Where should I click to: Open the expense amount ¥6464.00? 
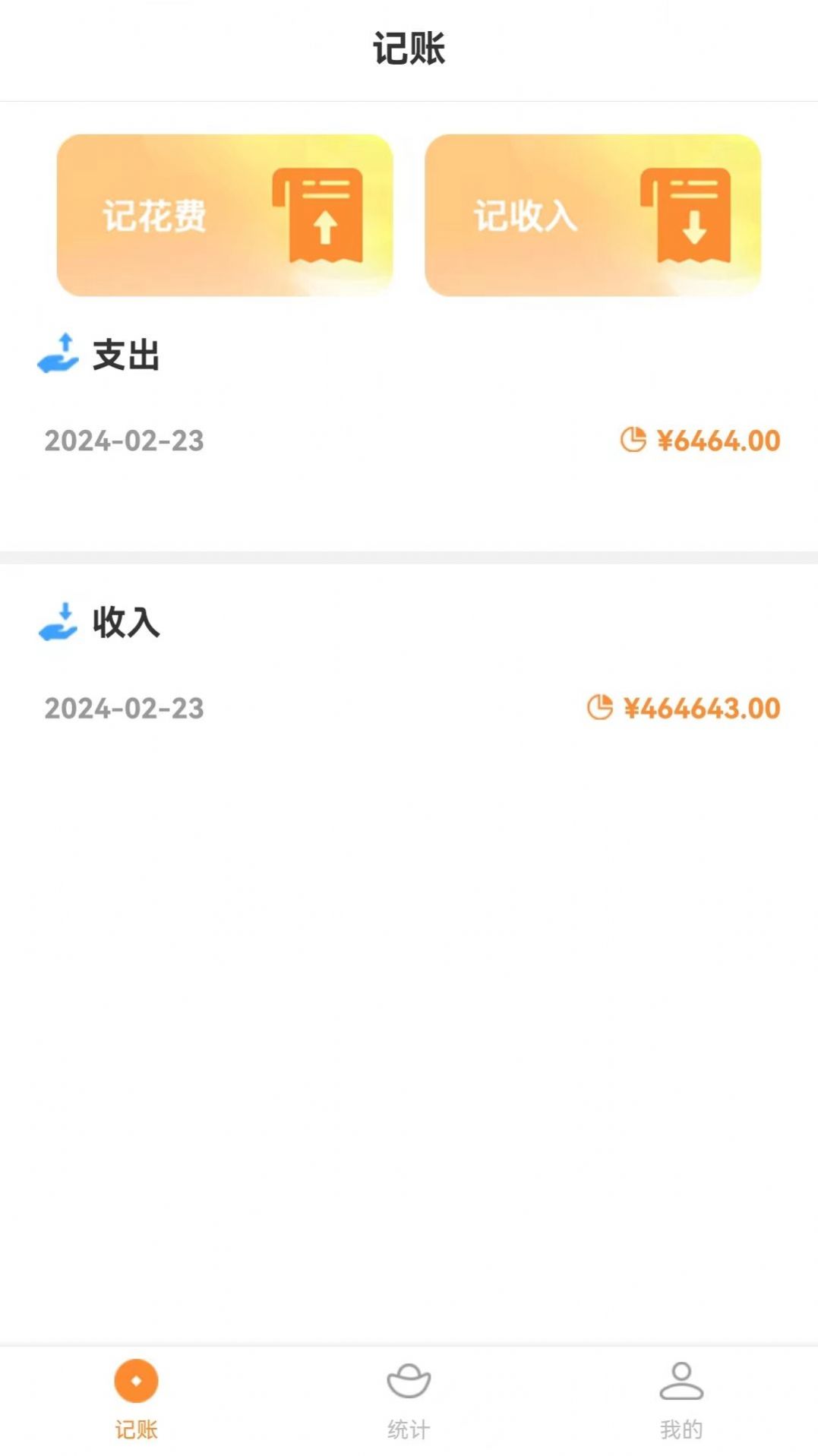719,441
